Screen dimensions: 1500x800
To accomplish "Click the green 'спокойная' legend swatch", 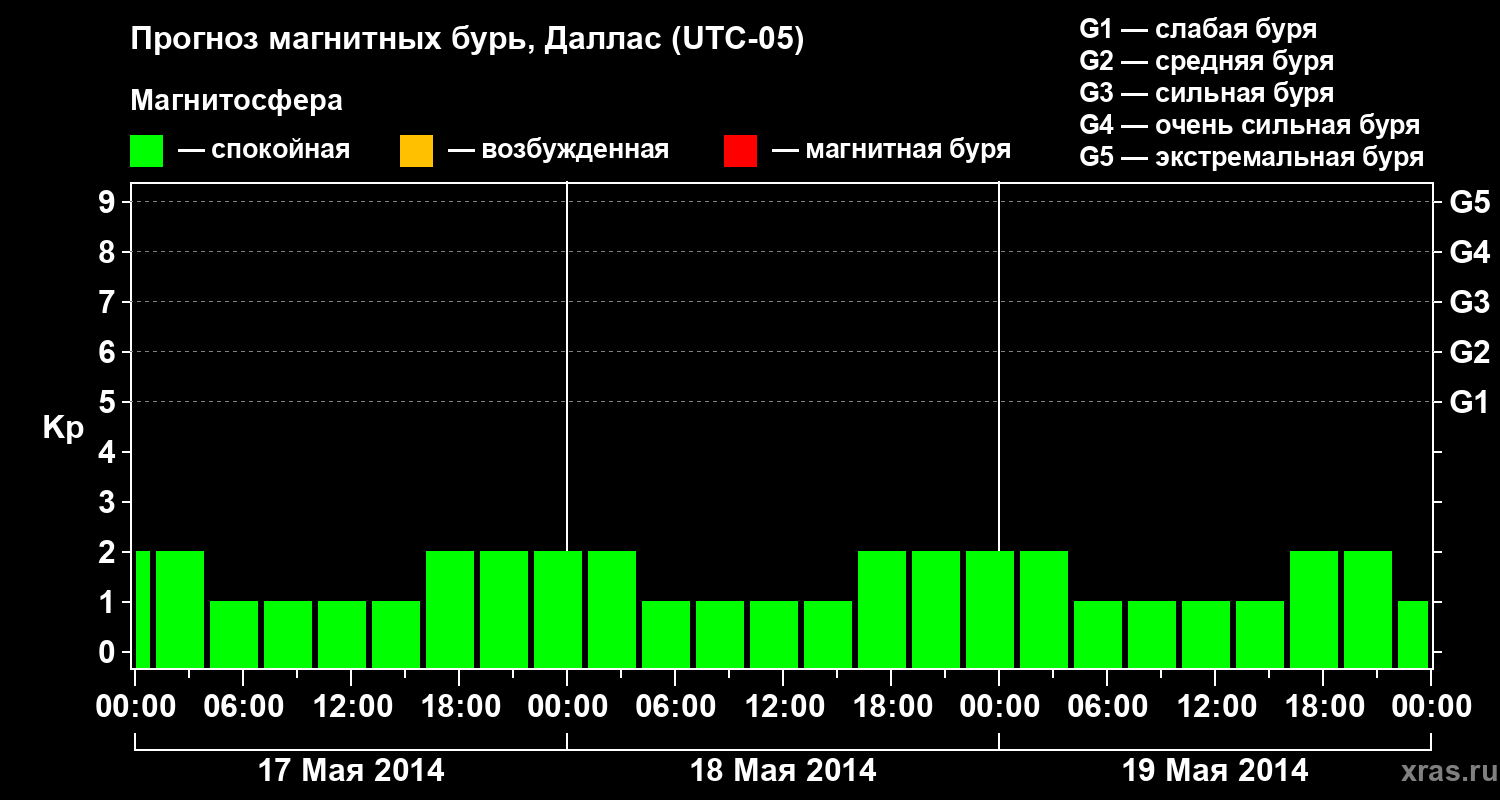I will [147, 151].
